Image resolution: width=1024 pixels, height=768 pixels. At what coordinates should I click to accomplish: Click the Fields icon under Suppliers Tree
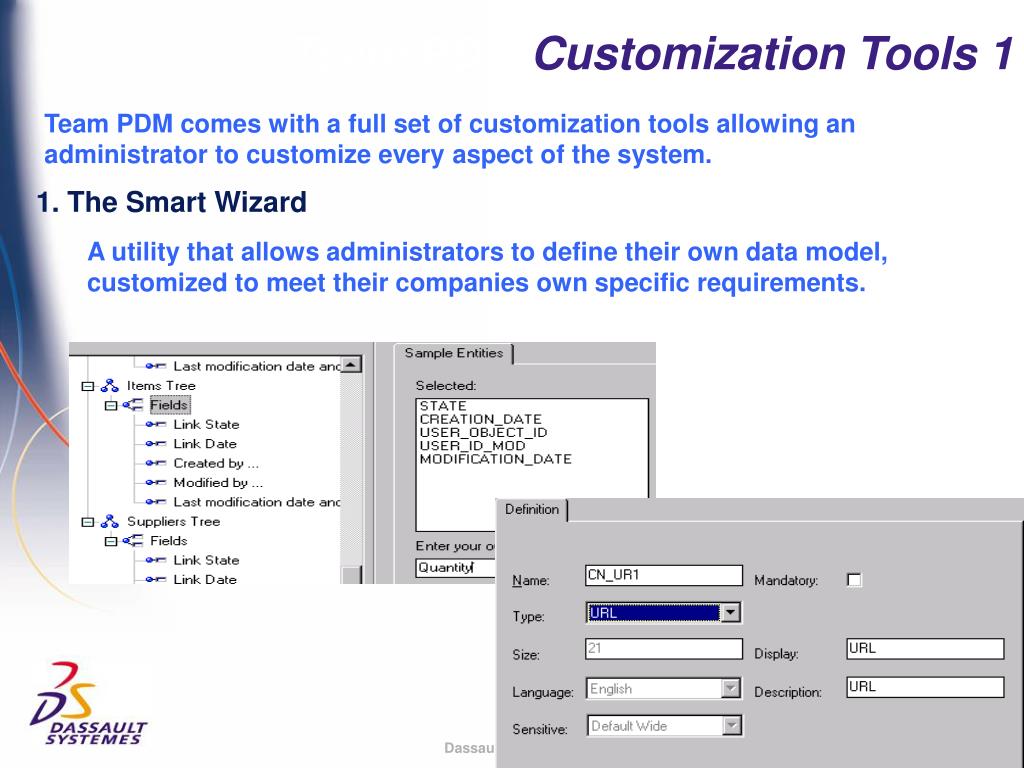[133, 541]
